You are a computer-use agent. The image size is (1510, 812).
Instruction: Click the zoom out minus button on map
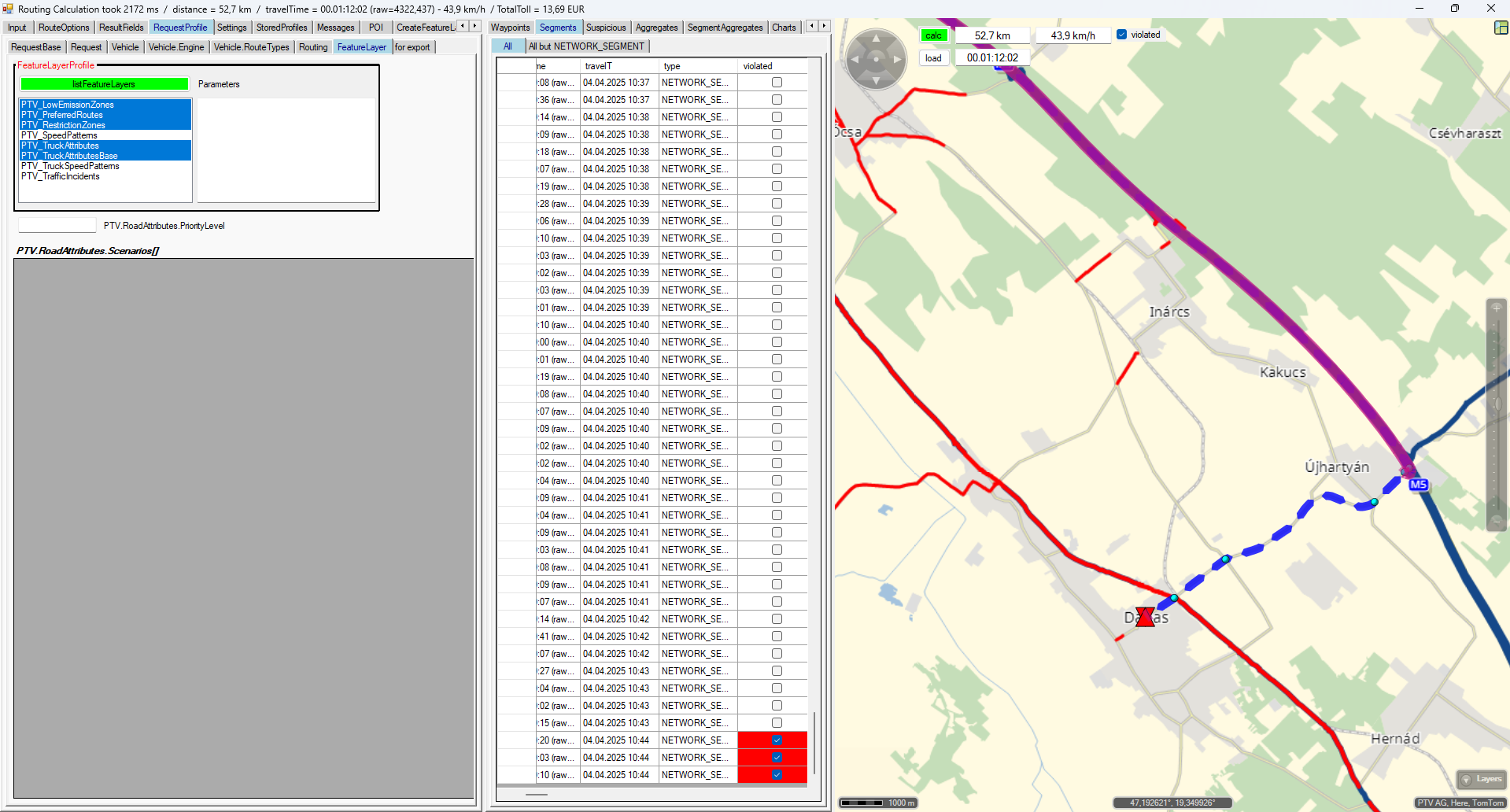(1497, 522)
